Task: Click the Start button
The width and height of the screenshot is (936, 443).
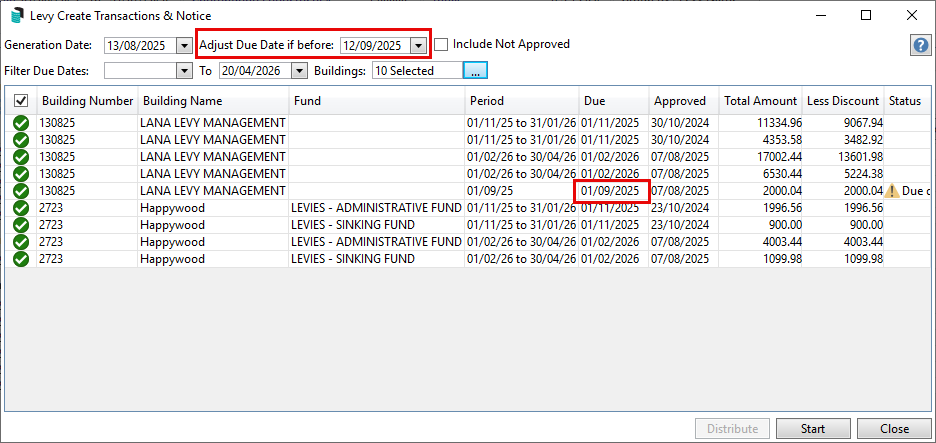Action: click(813, 429)
